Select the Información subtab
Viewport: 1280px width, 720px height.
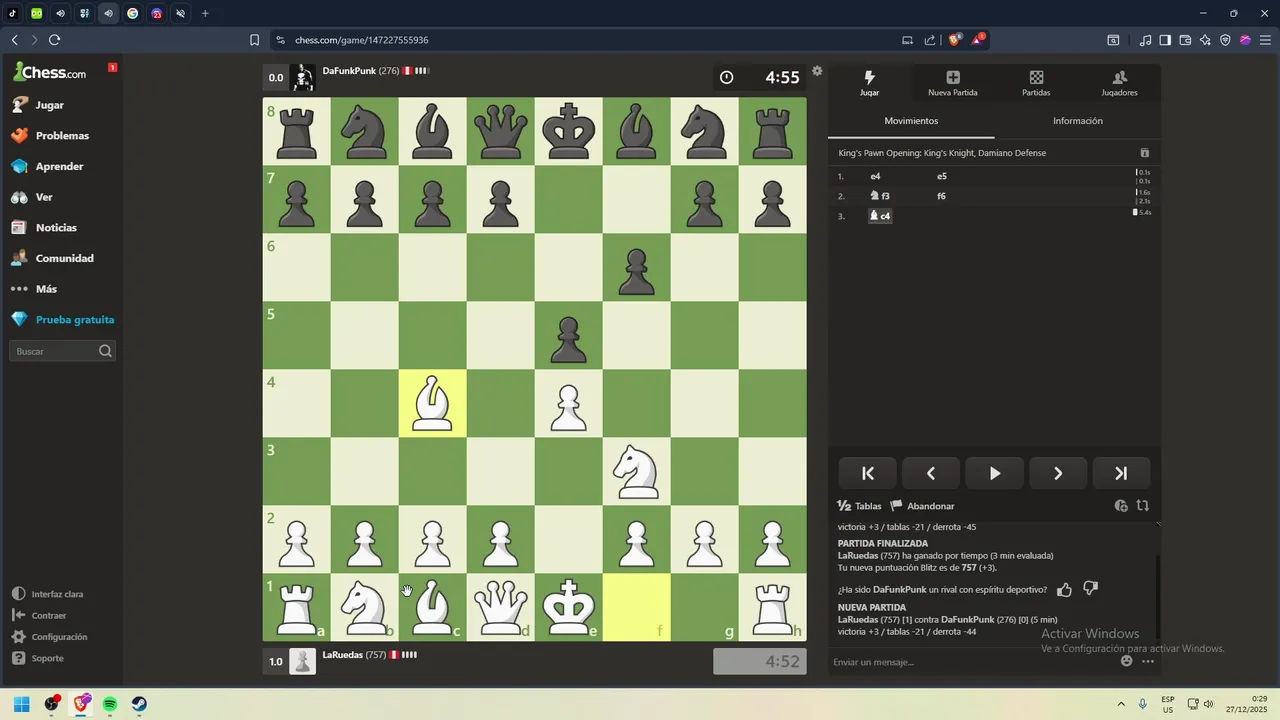point(1078,121)
